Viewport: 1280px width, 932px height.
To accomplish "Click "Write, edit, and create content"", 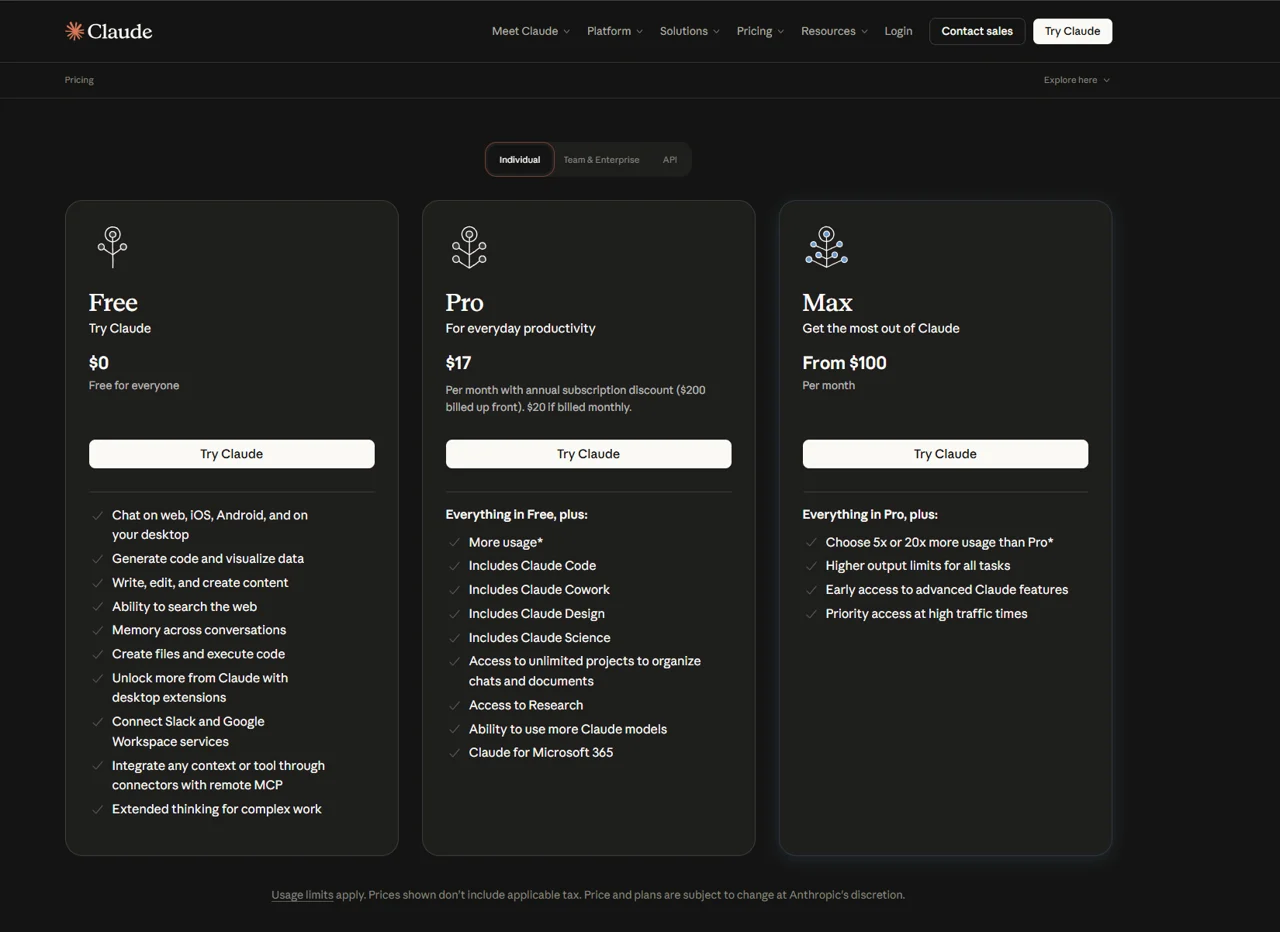I will click(x=200, y=583).
